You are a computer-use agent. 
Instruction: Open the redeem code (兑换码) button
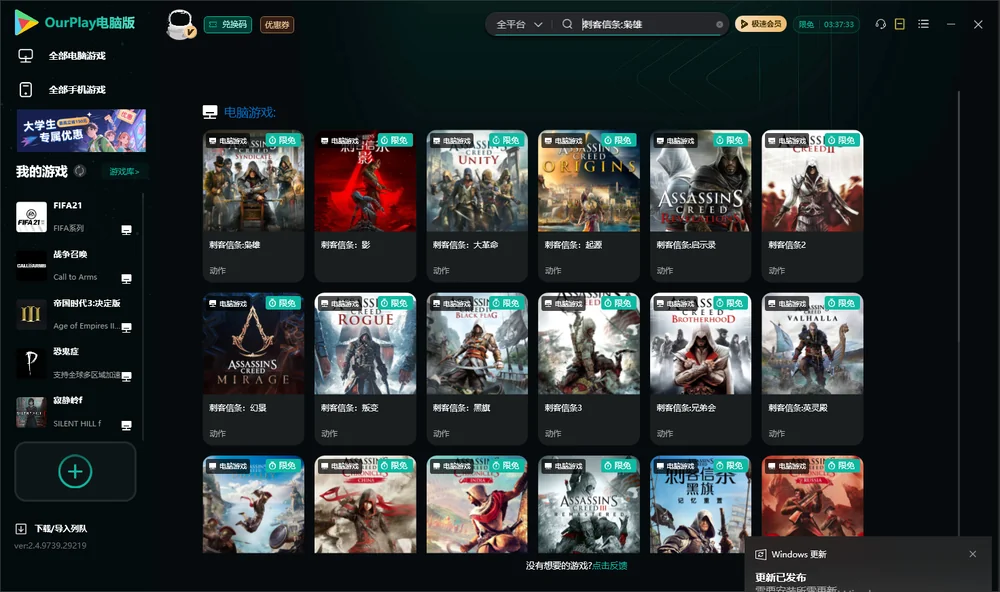228,25
